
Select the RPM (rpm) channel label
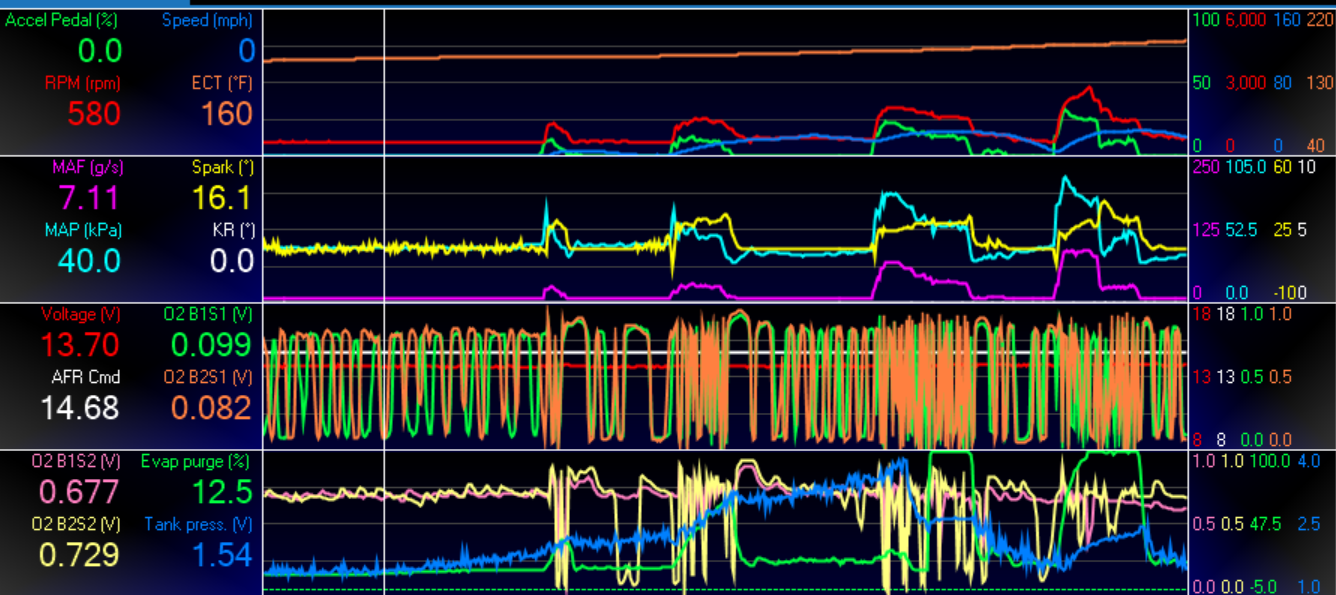82,83
